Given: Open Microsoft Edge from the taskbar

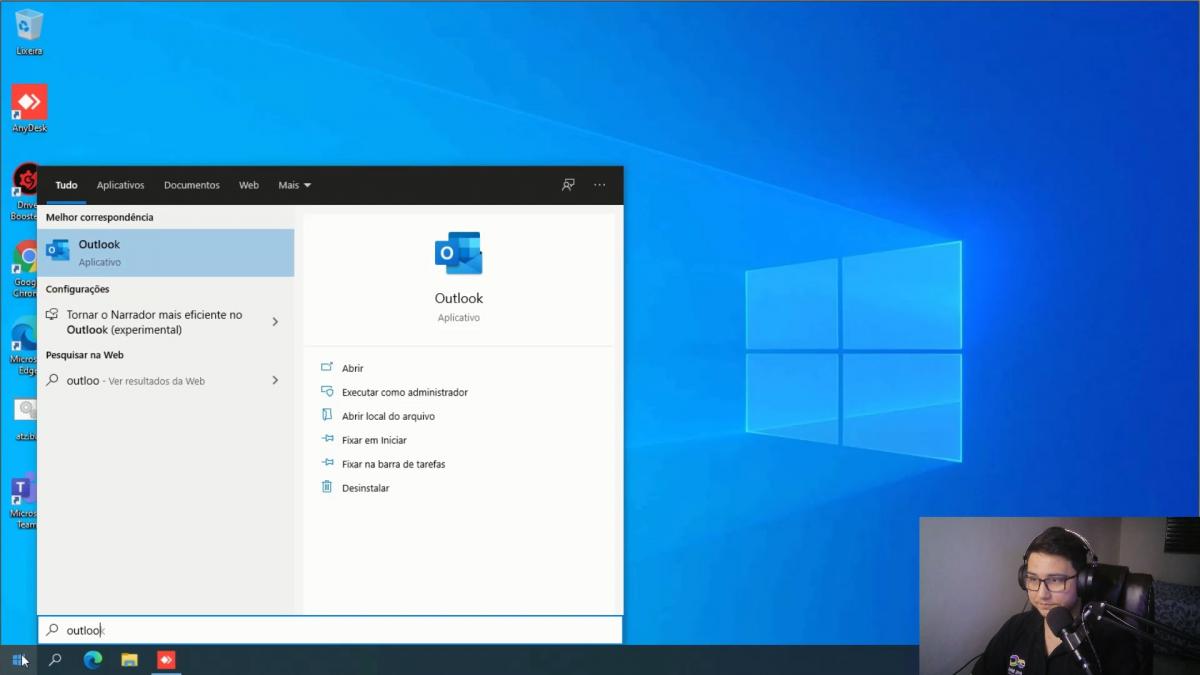Looking at the screenshot, I should pos(93,660).
